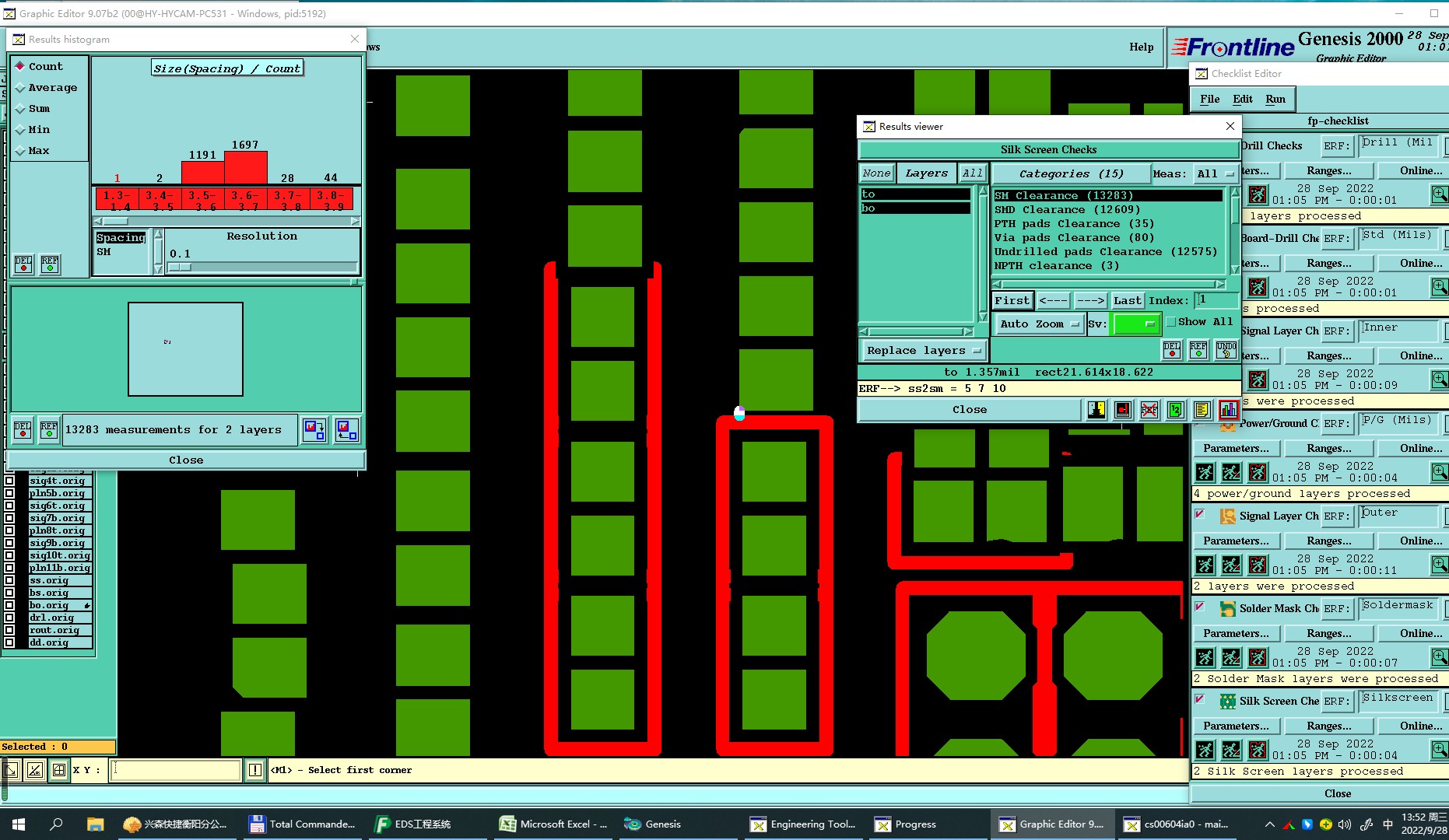Click the Categories (15) header

pos(1071,174)
